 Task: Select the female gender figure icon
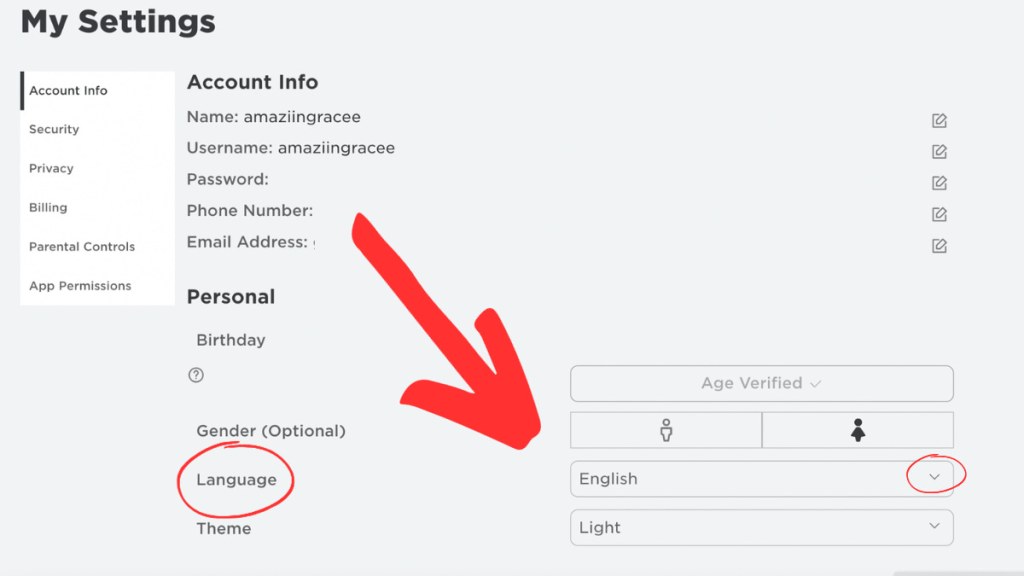click(857, 430)
